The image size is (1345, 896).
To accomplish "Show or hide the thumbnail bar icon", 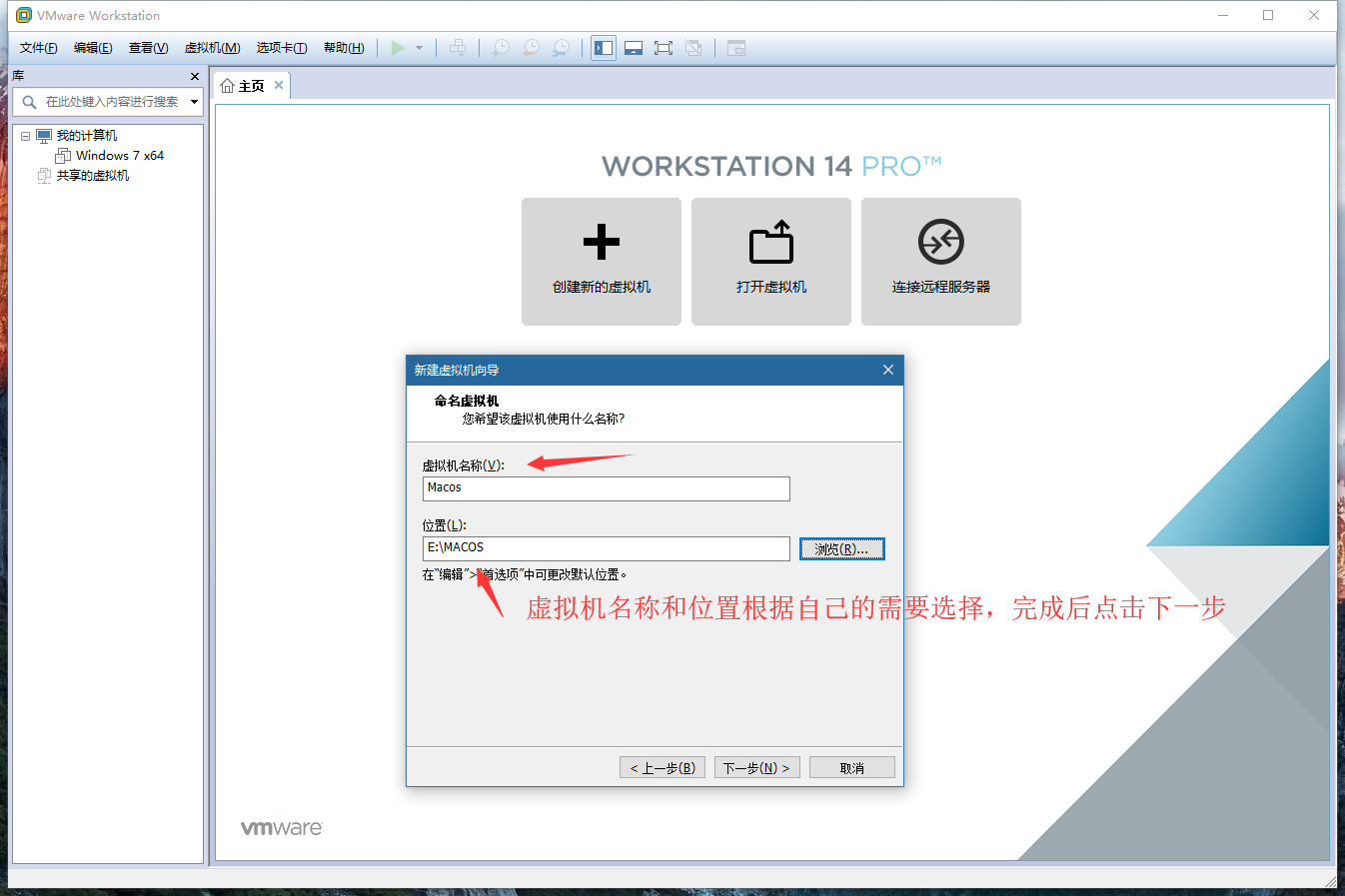I will pyautogui.click(x=736, y=47).
